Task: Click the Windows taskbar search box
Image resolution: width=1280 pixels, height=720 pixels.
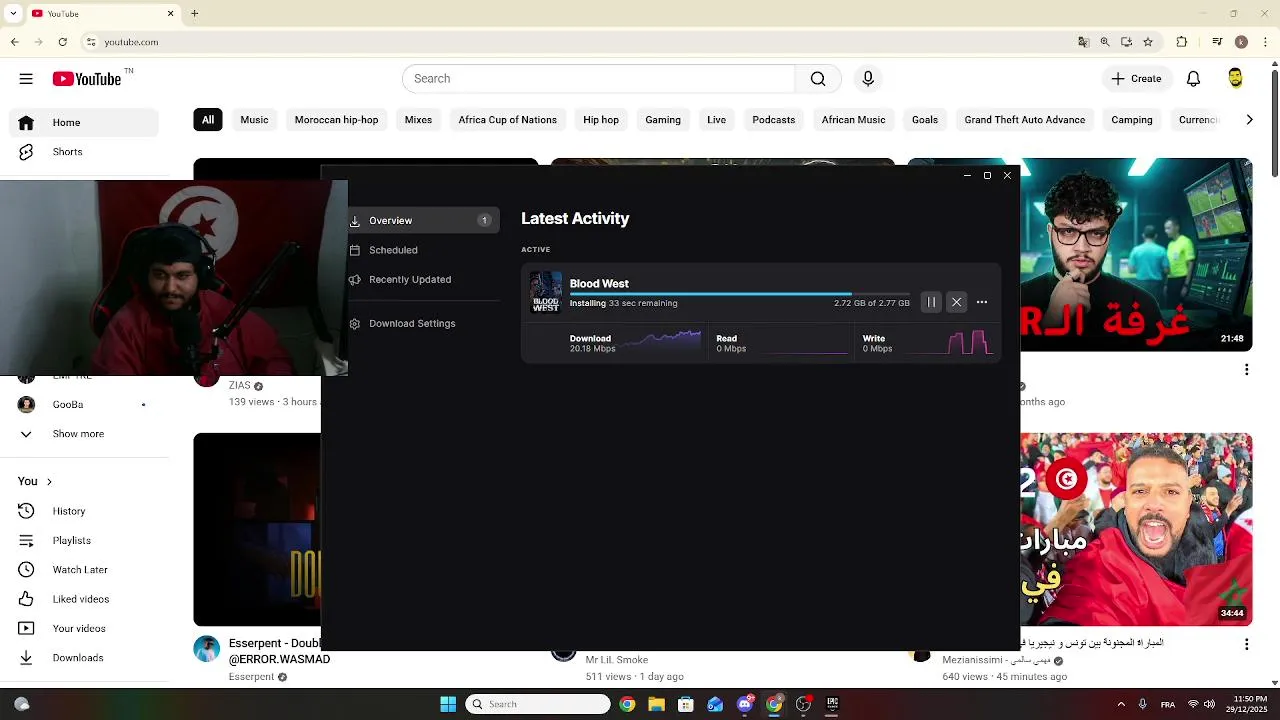Action: pyautogui.click(x=538, y=704)
